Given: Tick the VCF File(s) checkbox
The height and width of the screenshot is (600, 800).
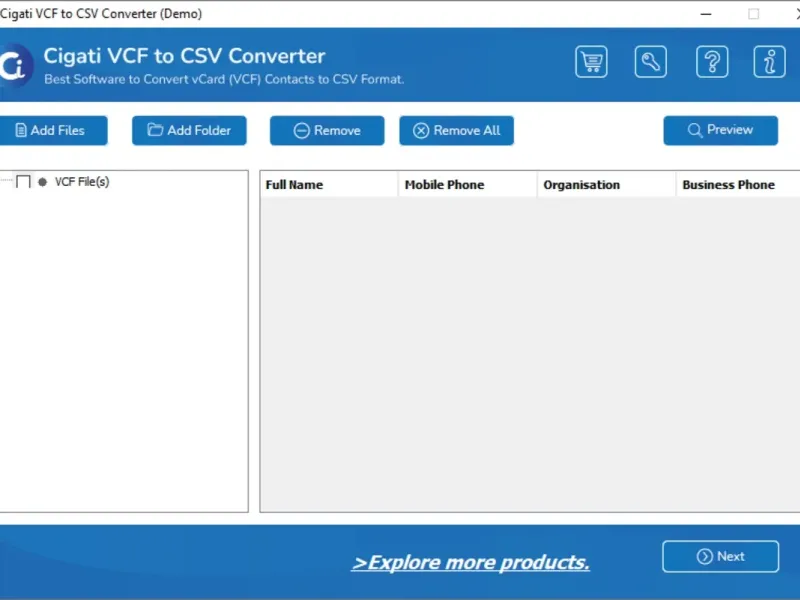Looking at the screenshot, I should pyautogui.click(x=23, y=182).
